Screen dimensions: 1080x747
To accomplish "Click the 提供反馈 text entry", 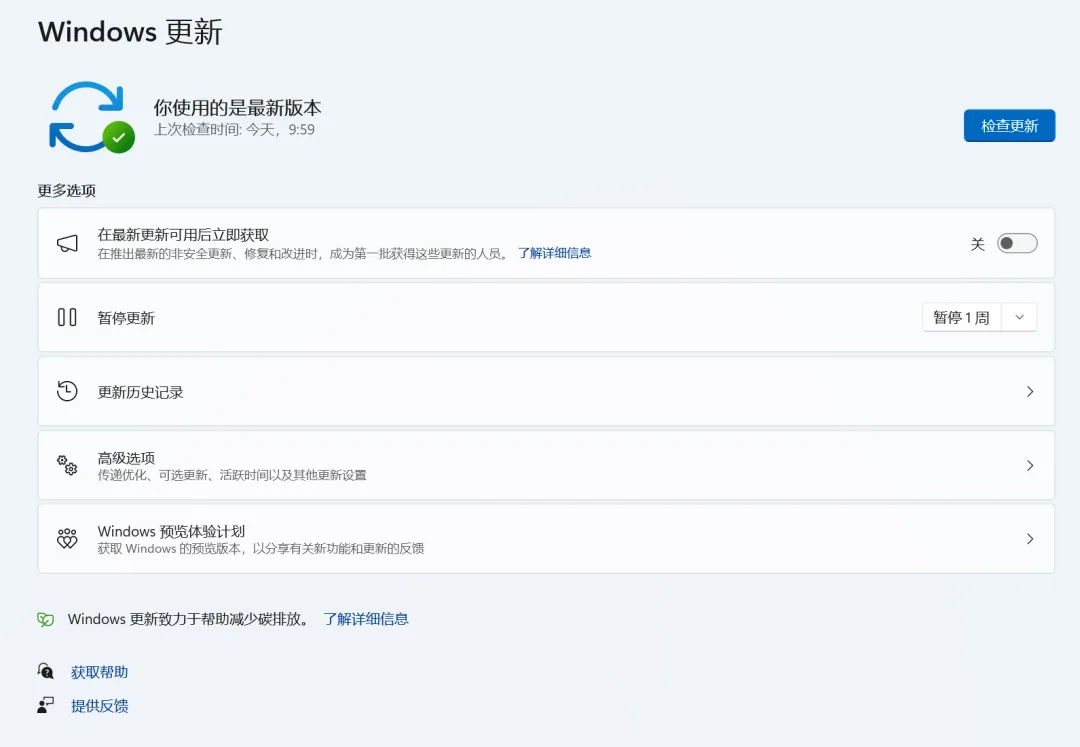I will click(99, 705).
